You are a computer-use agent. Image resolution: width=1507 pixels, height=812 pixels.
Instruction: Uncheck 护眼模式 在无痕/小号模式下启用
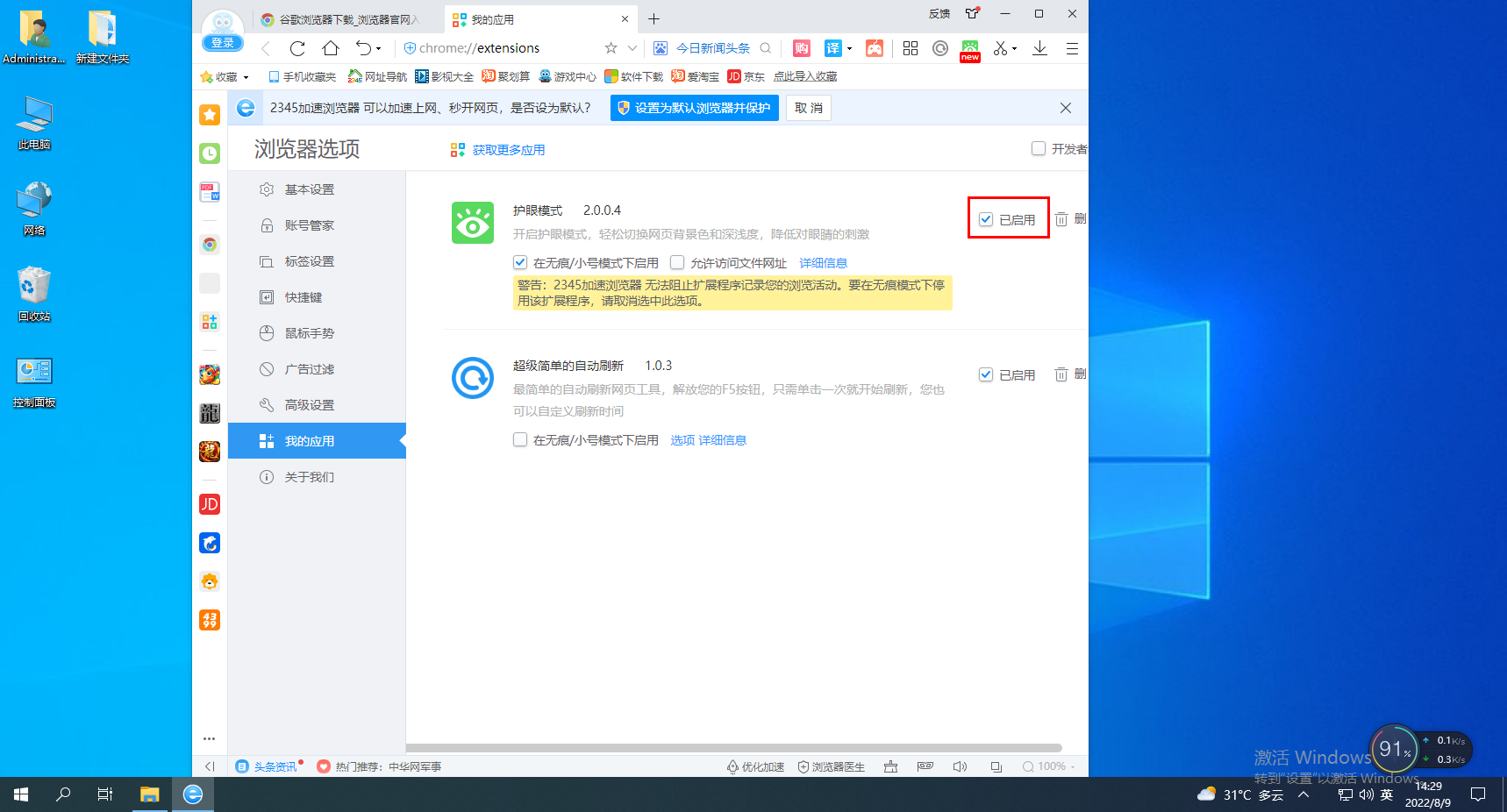point(520,262)
